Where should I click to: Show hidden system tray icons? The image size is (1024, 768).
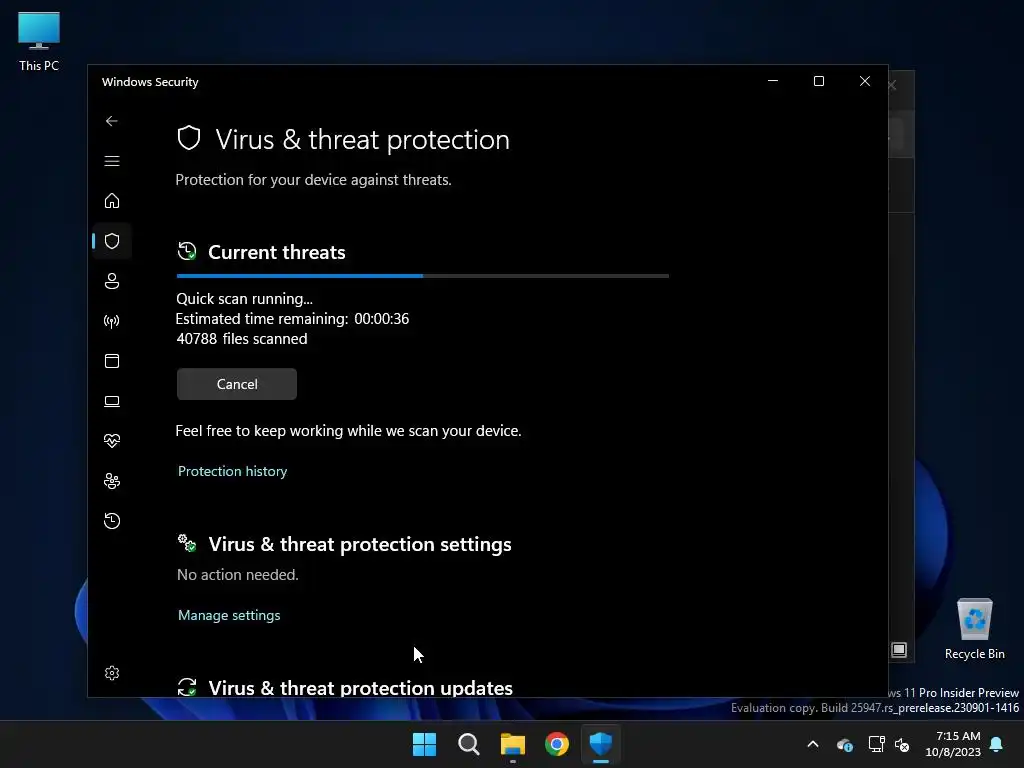tap(813, 744)
